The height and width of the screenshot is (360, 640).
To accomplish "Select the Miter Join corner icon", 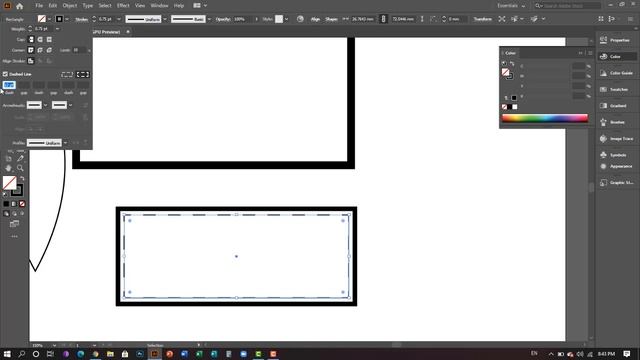I will pyautogui.click(x=31, y=50).
